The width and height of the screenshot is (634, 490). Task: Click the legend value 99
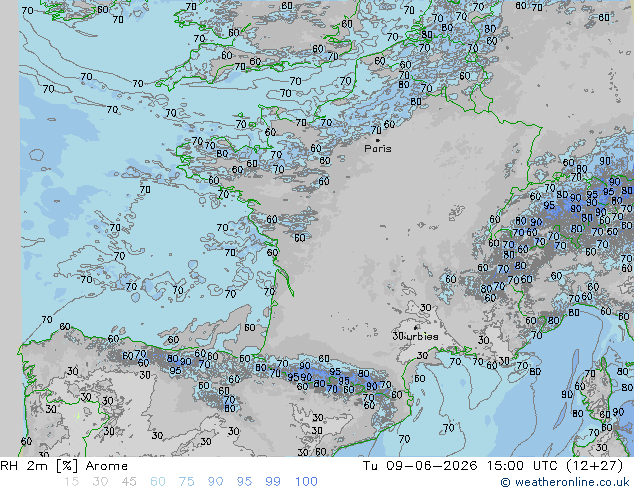[x=273, y=482]
